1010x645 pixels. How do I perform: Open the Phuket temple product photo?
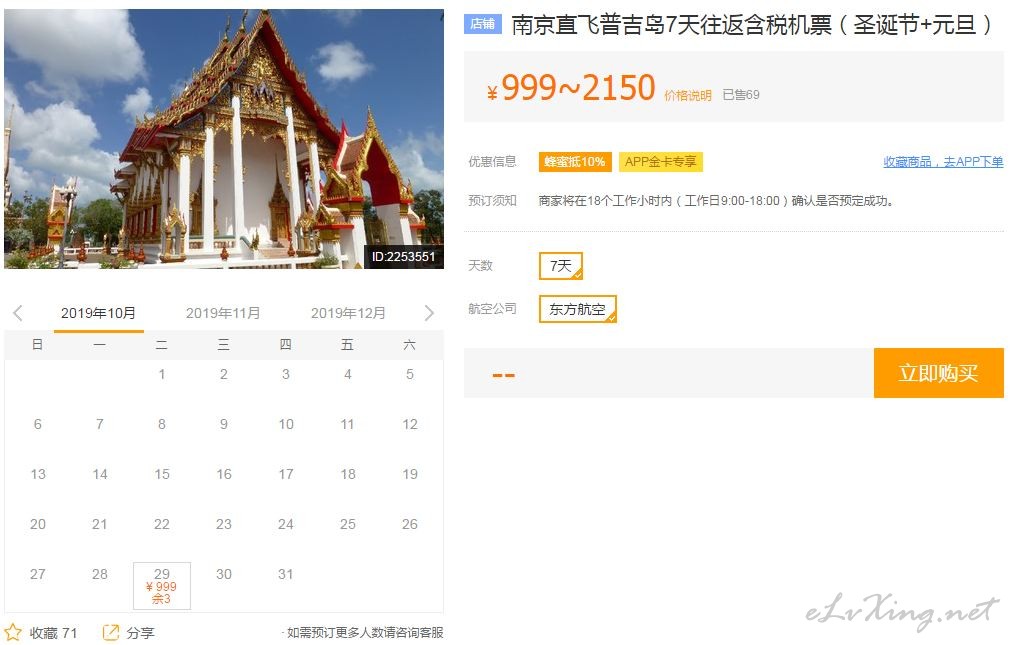click(224, 139)
